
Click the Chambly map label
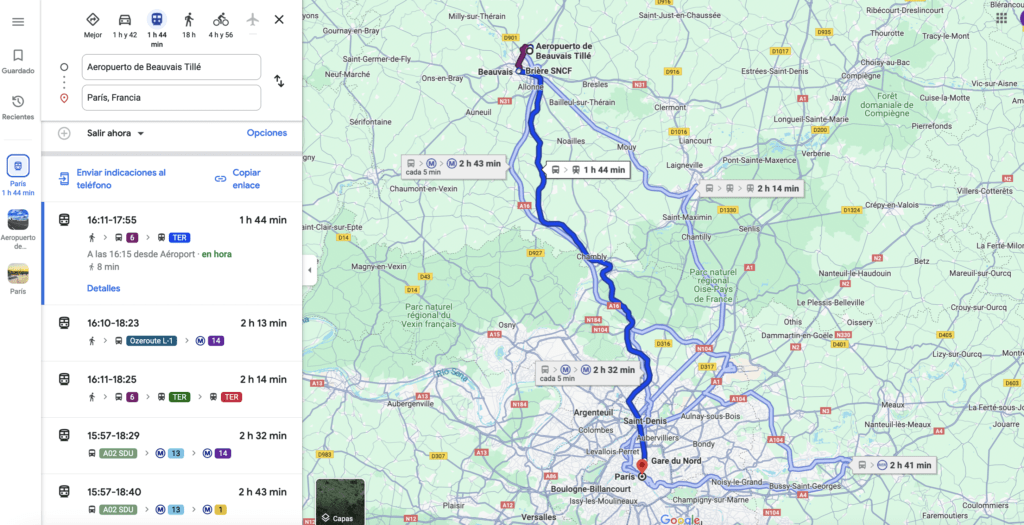[x=592, y=257]
